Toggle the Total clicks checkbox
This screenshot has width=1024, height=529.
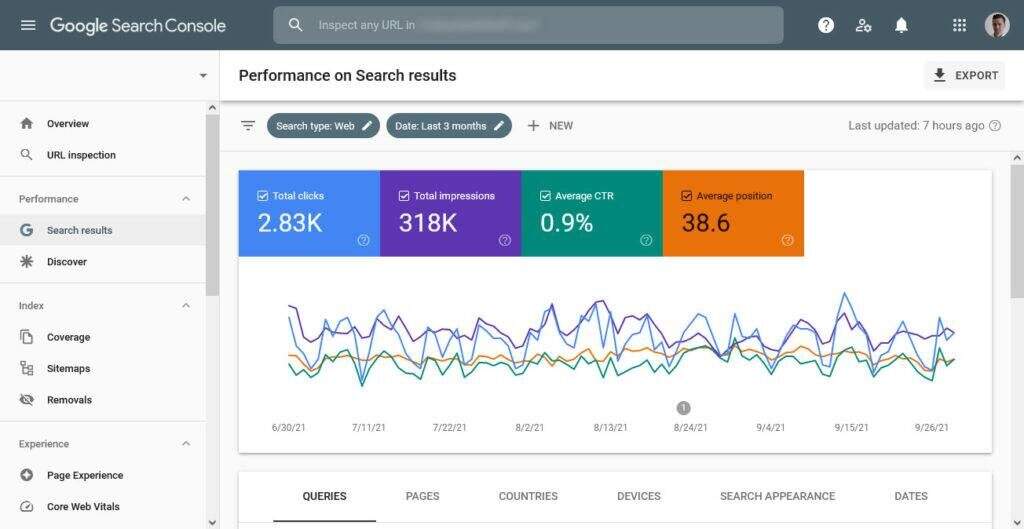coord(263,196)
